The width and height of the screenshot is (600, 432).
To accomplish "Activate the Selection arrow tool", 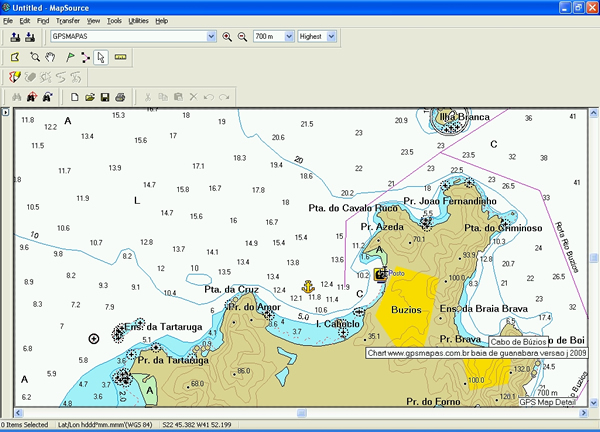I will coord(101,57).
